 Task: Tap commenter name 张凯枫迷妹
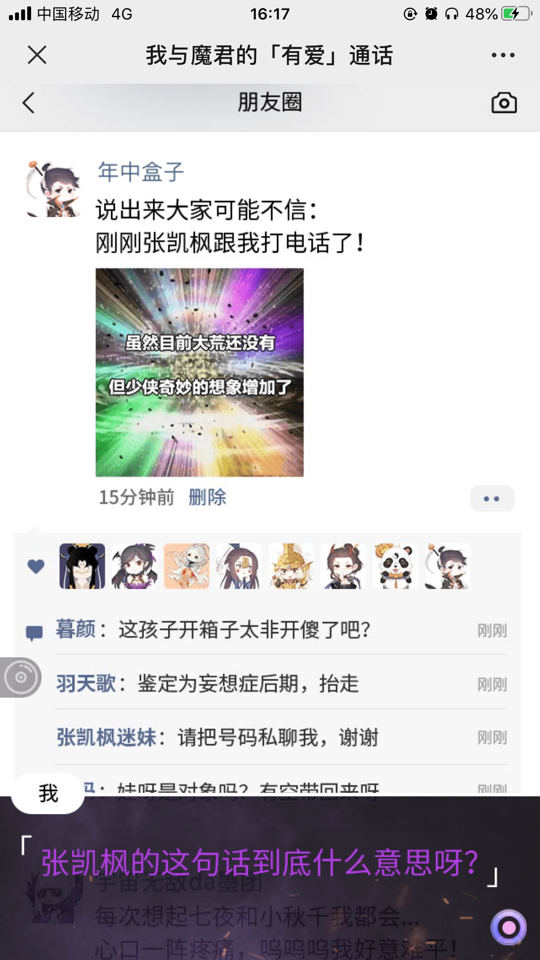pos(107,737)
